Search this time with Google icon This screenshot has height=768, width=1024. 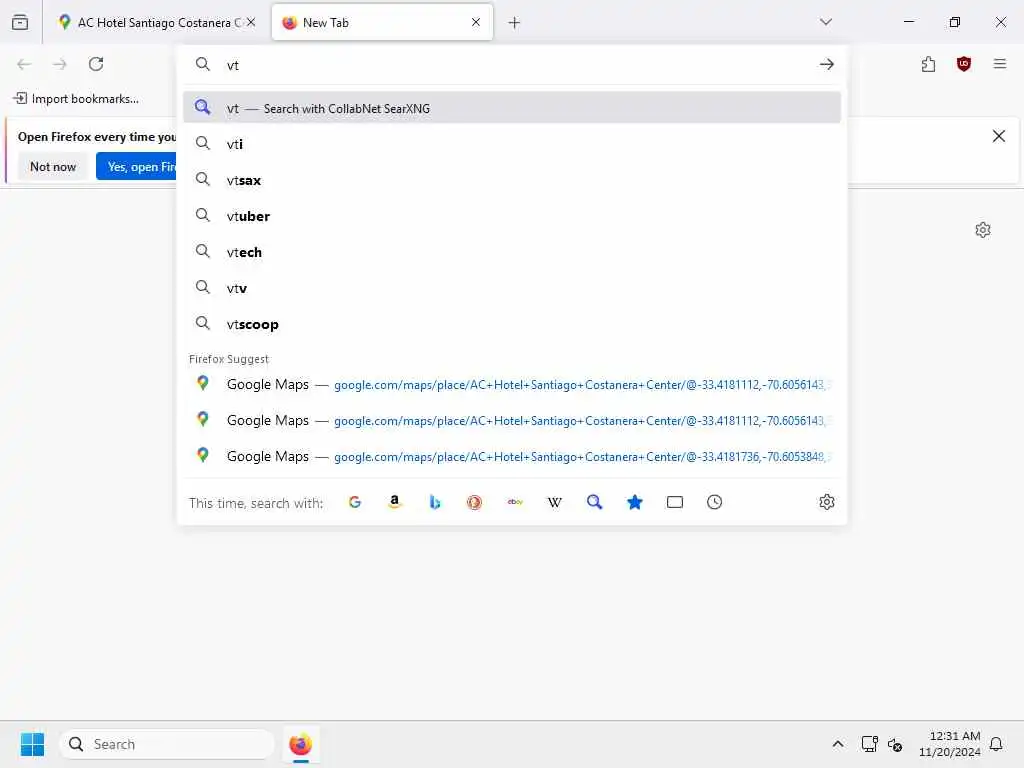click(355, 502)
